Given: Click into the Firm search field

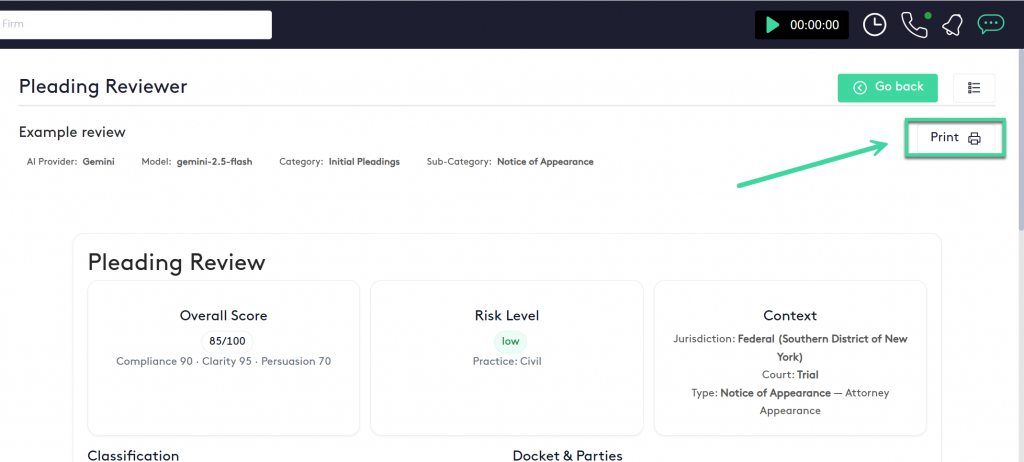Looking at the screenshot, I should pyautogui.click(x=135, y=25).
